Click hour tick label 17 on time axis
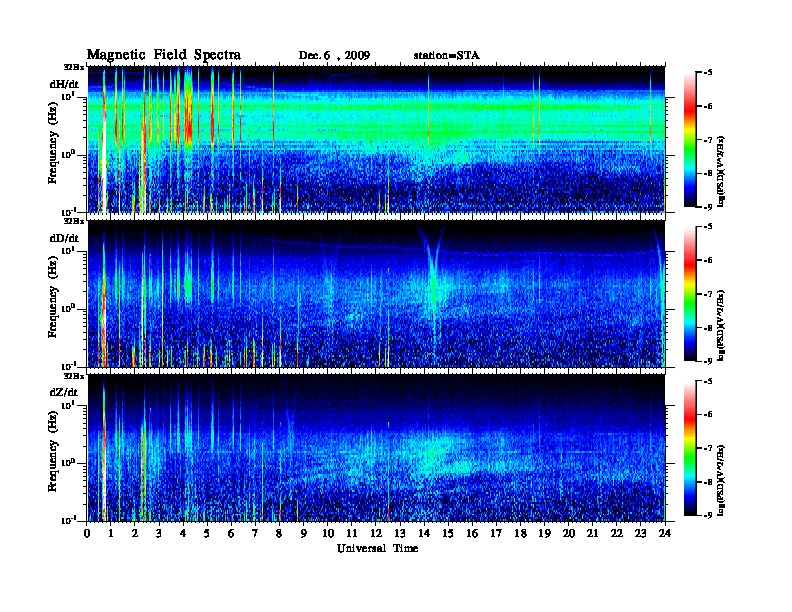Viewport: 792px width, 612px height. coord(497,534)
